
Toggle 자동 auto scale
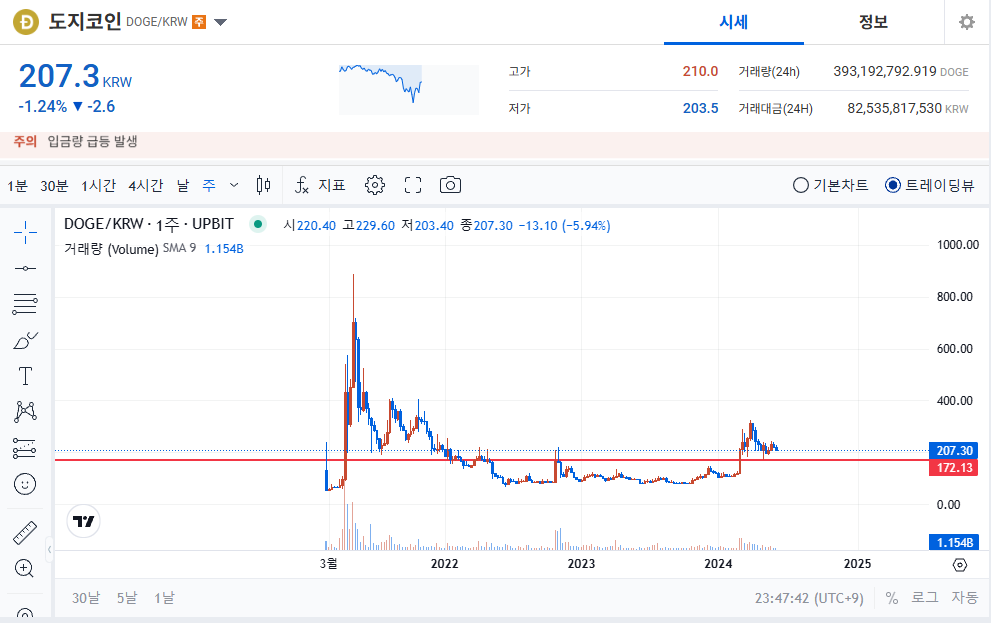964,598
